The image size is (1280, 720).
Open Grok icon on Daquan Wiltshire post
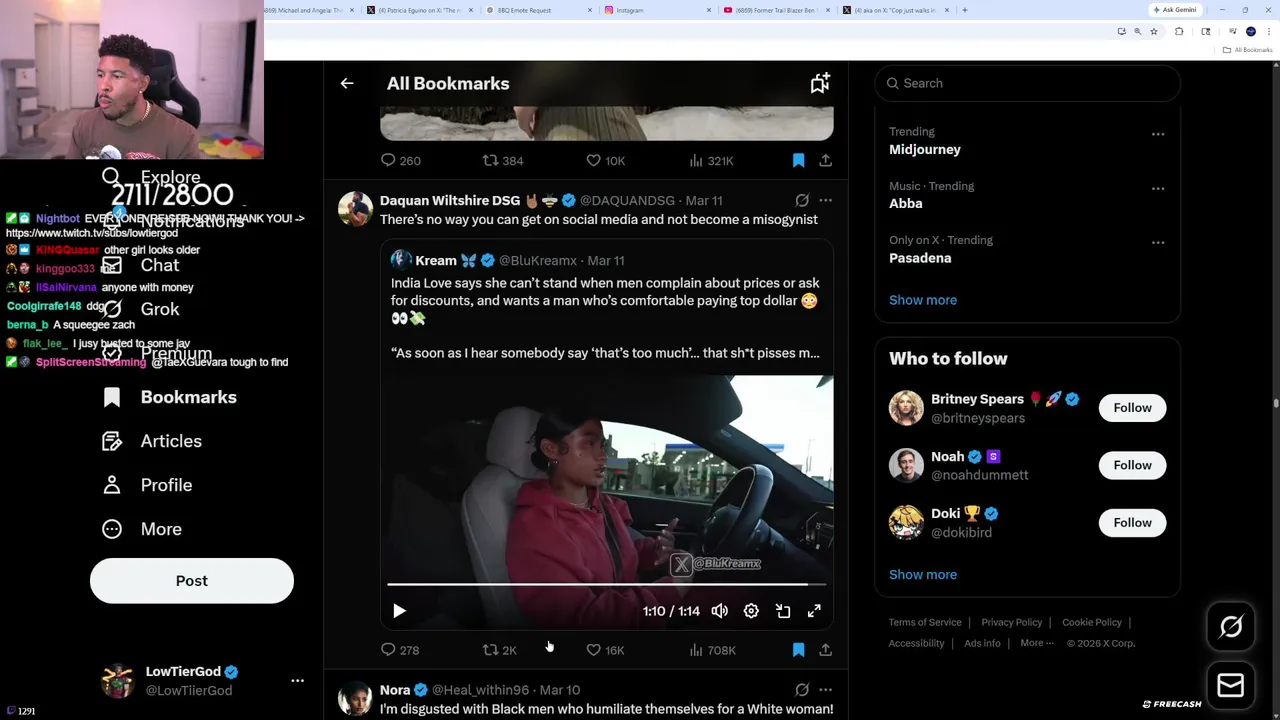[802, 200]
